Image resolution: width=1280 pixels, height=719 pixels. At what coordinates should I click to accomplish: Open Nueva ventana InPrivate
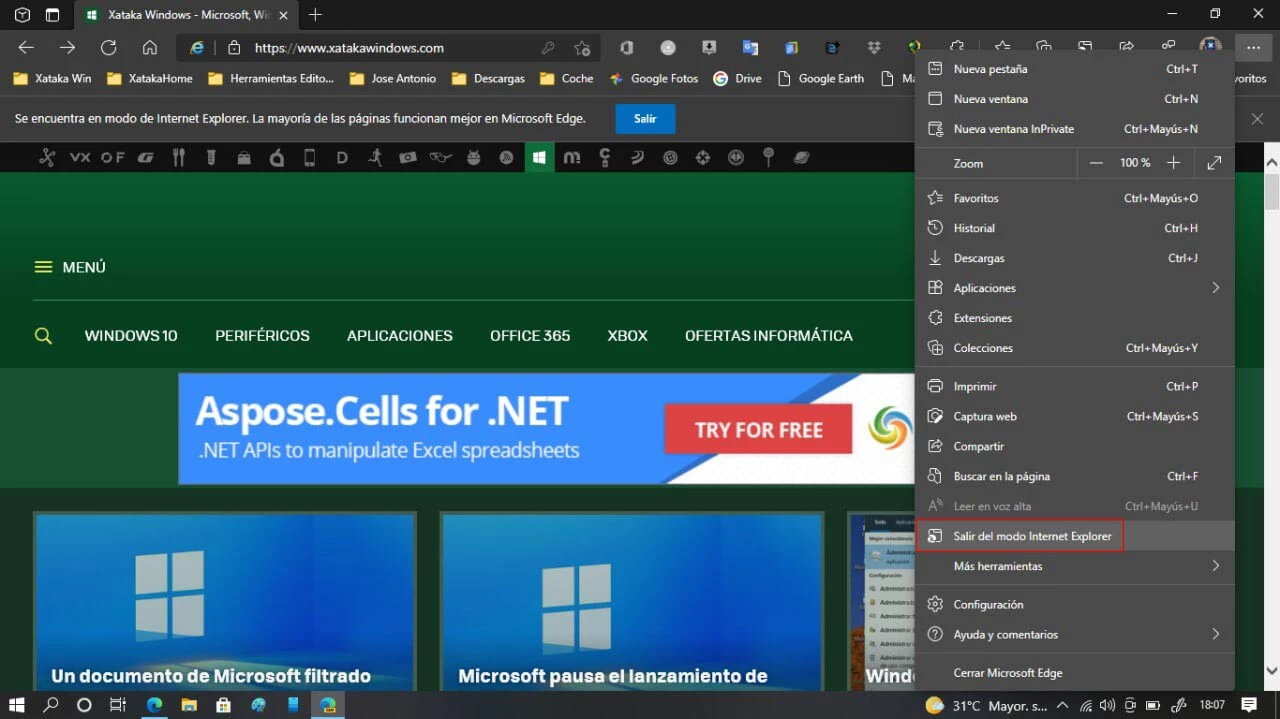coord(1013,129)
